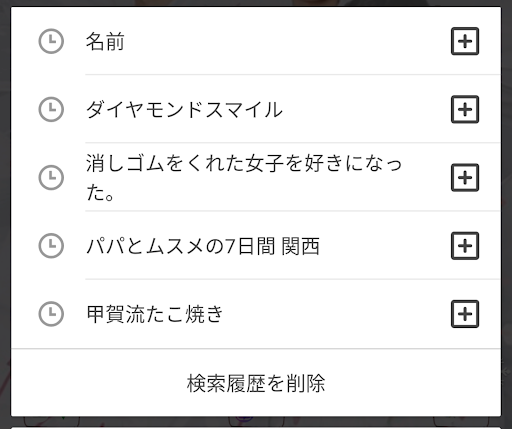Click the history clock icon for ダイヤモンドスマイル
512x429 pixels.
[x=51, y=109]
